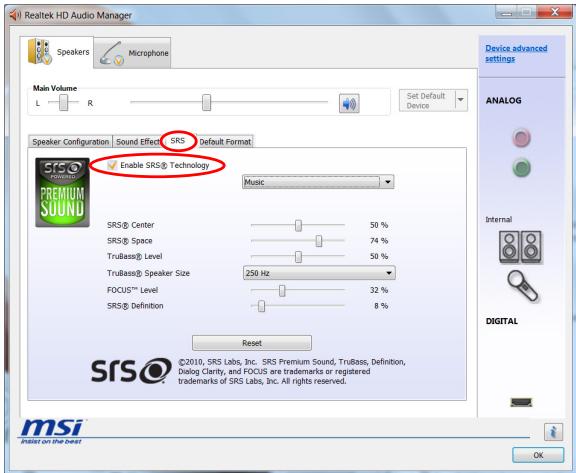This screenshot has width=576, height=473.
Task: Click the Realtek speaker title bar icon
Action: click(15, 15)
